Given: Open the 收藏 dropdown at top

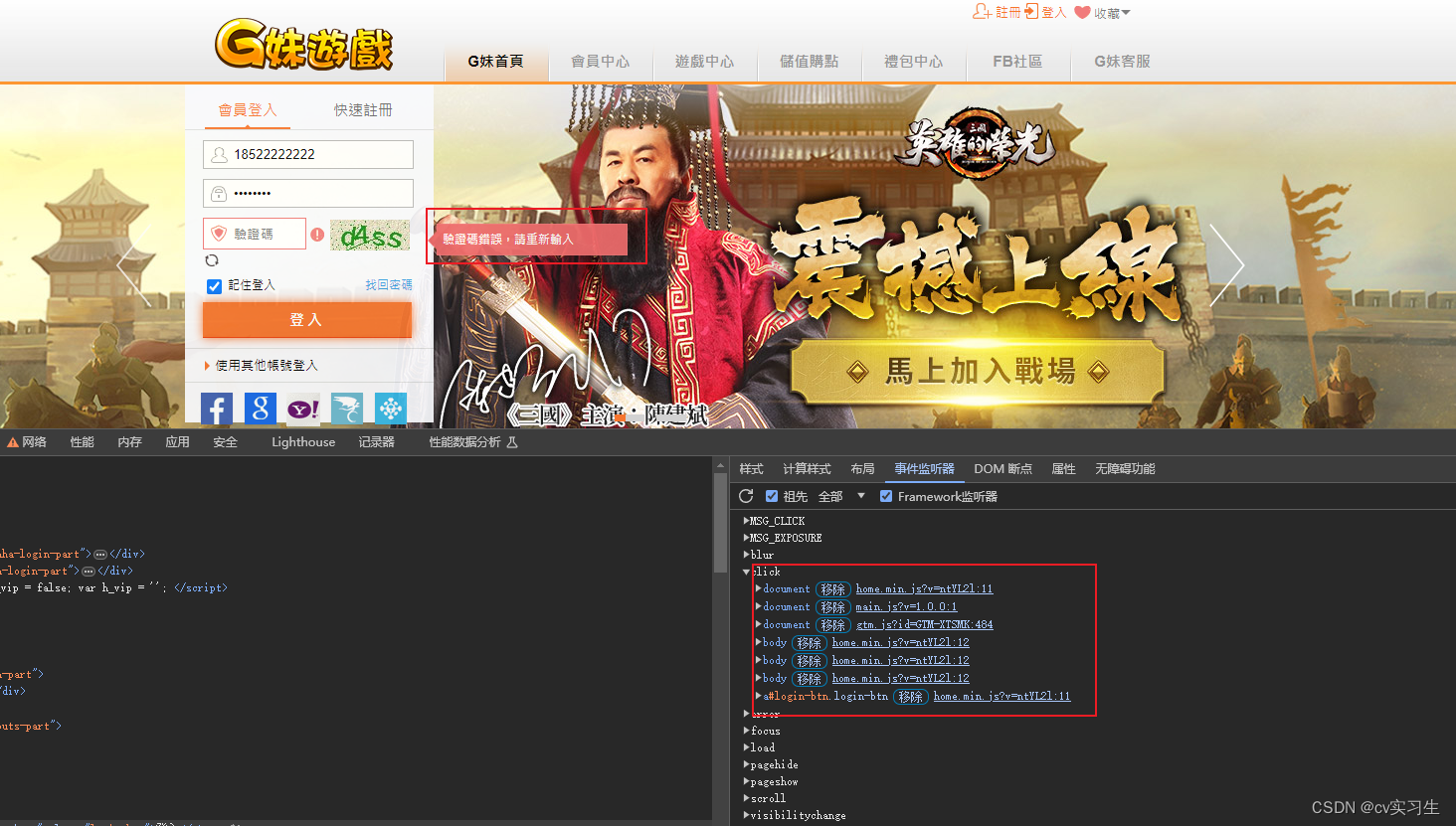Looking at the screenshot, I should point(1112,13).
